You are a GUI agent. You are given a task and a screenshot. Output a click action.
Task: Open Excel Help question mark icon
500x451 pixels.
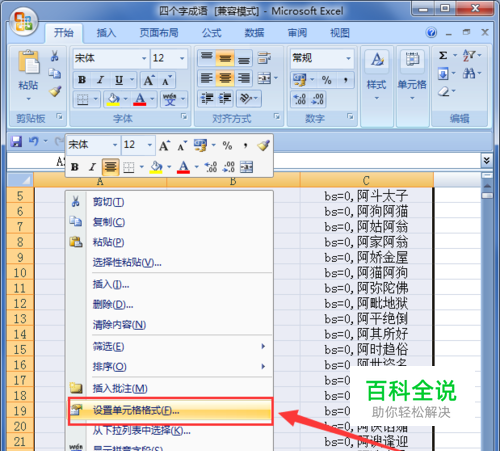pos(431,33)
